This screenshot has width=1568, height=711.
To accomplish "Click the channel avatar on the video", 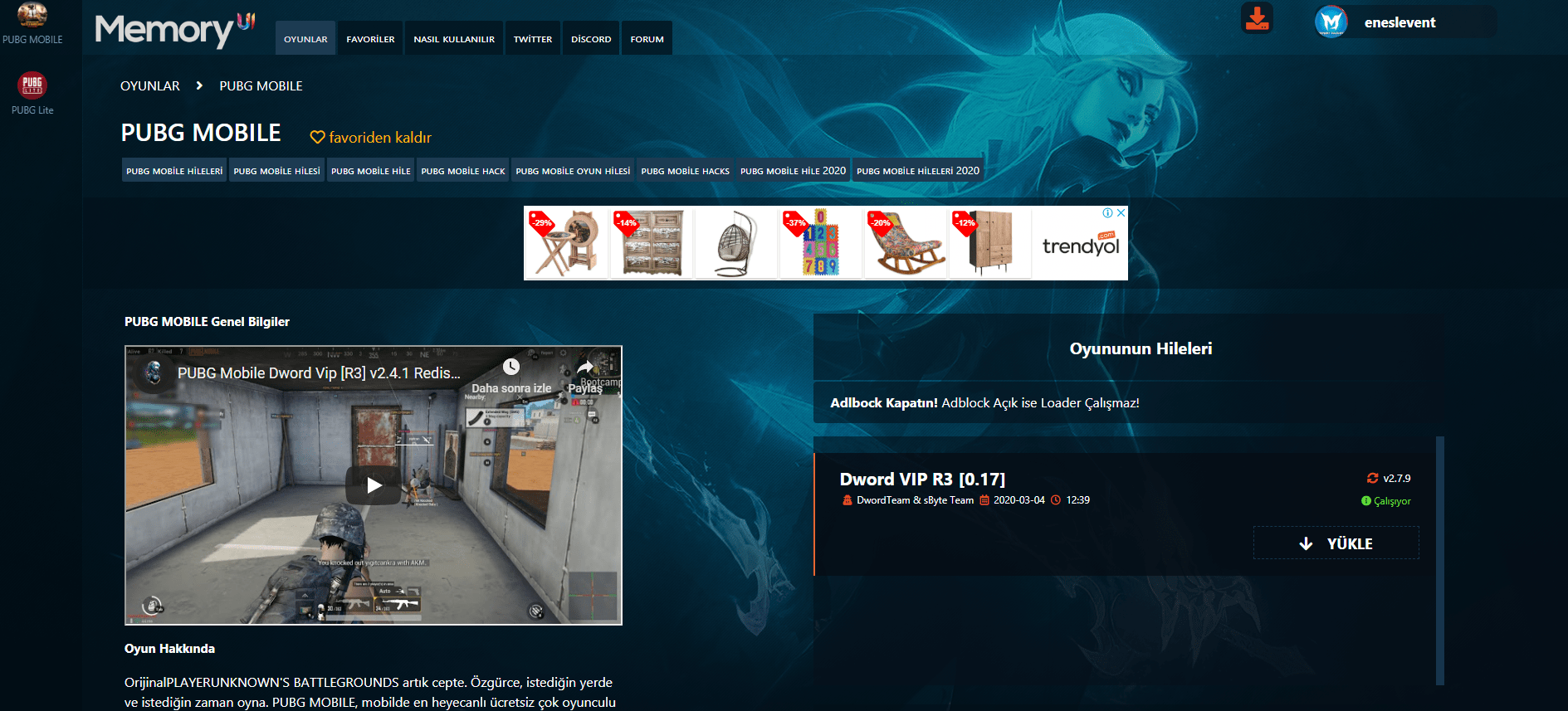I will 154,373.
